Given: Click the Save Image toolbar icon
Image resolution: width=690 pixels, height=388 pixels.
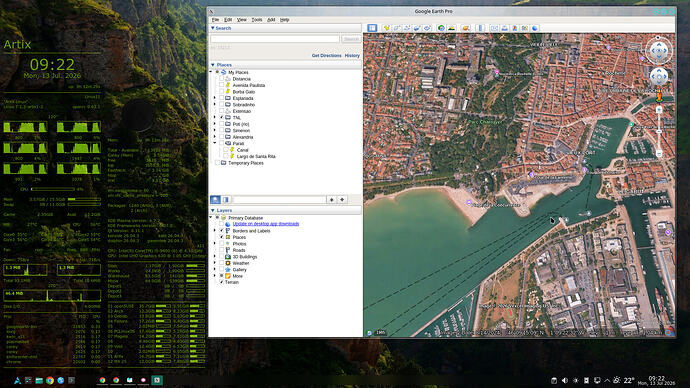Looking at the screenshot, I should (515, 28).
